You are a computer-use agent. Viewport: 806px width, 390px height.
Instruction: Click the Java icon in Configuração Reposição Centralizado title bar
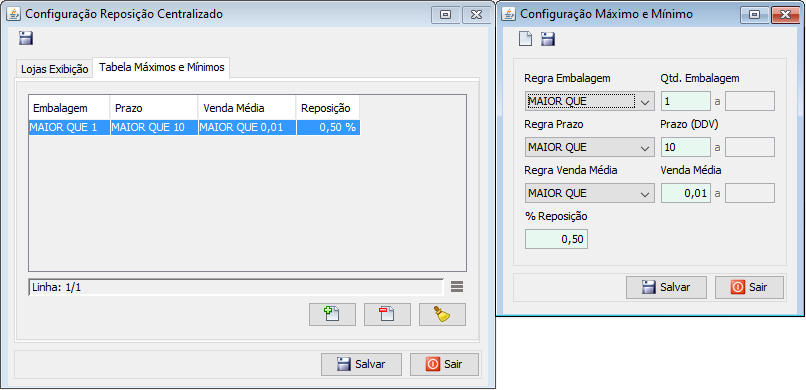pyautogui.click(x=13, y=14)
